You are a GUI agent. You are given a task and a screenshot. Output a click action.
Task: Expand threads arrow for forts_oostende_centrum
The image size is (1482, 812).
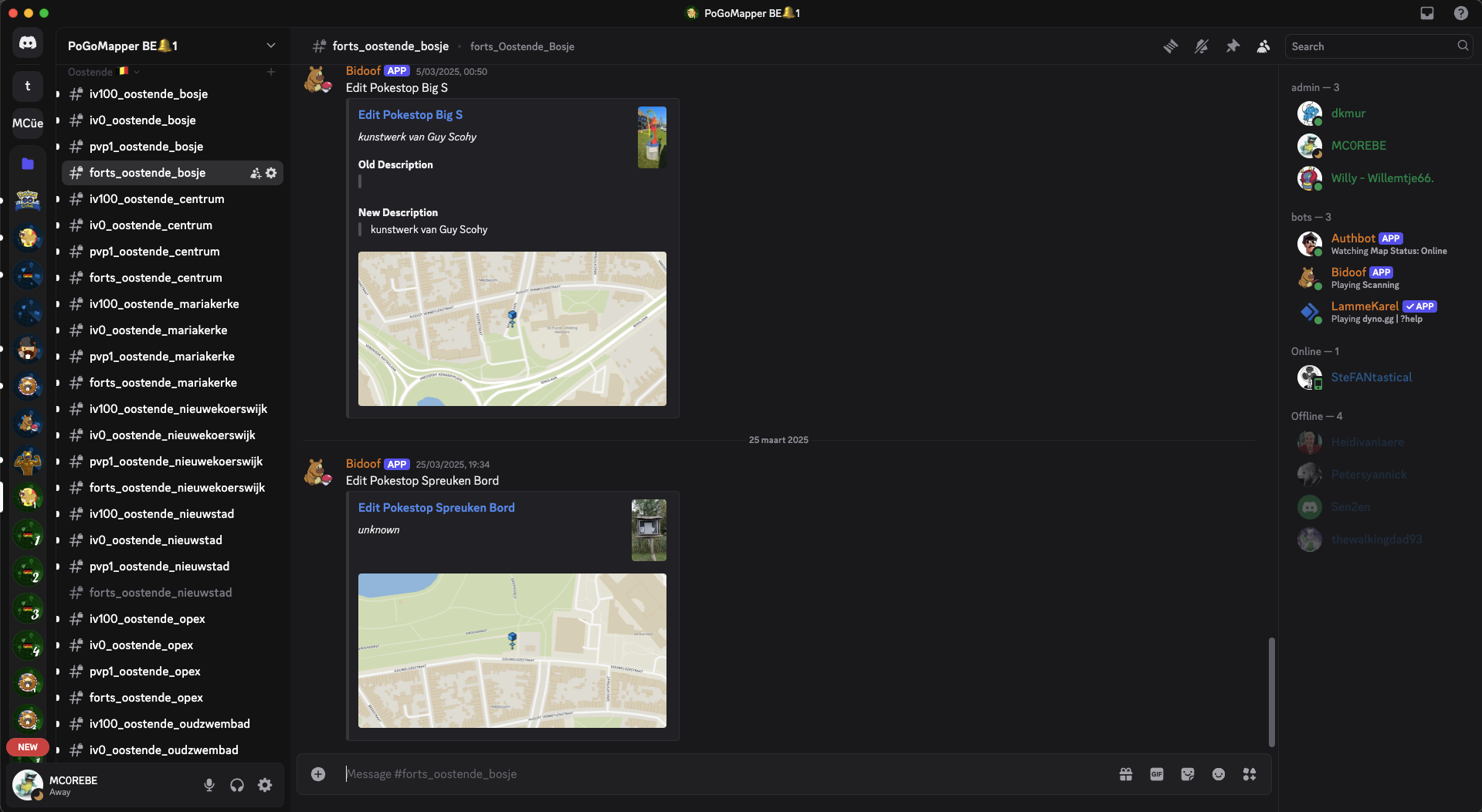point(58,278)
